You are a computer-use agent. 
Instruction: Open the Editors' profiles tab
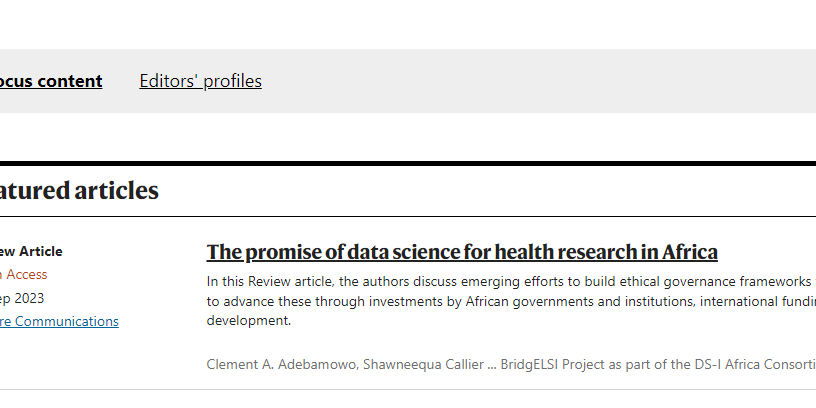[200, 81]
